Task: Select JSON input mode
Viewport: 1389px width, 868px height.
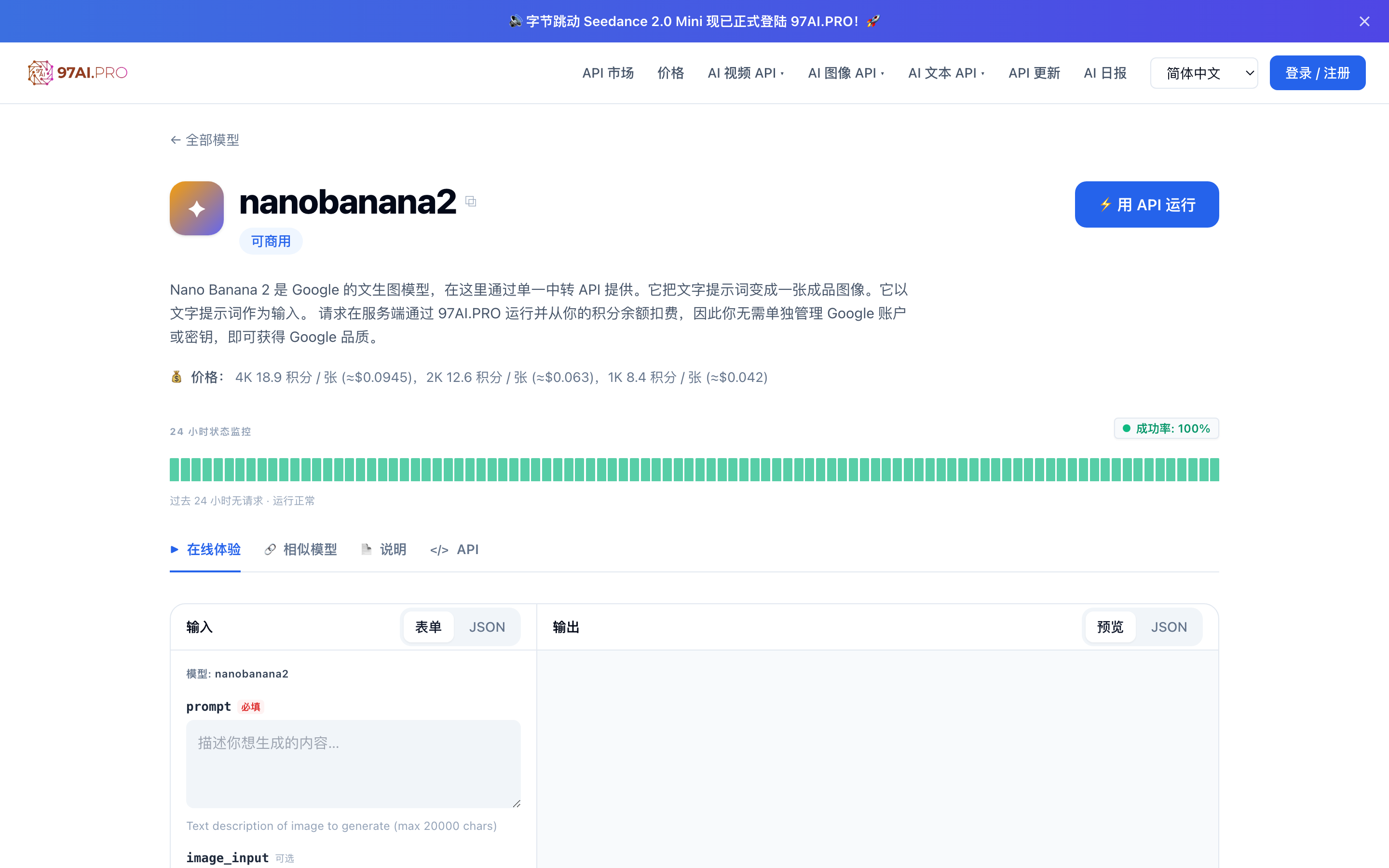Action: pos(487,627)
